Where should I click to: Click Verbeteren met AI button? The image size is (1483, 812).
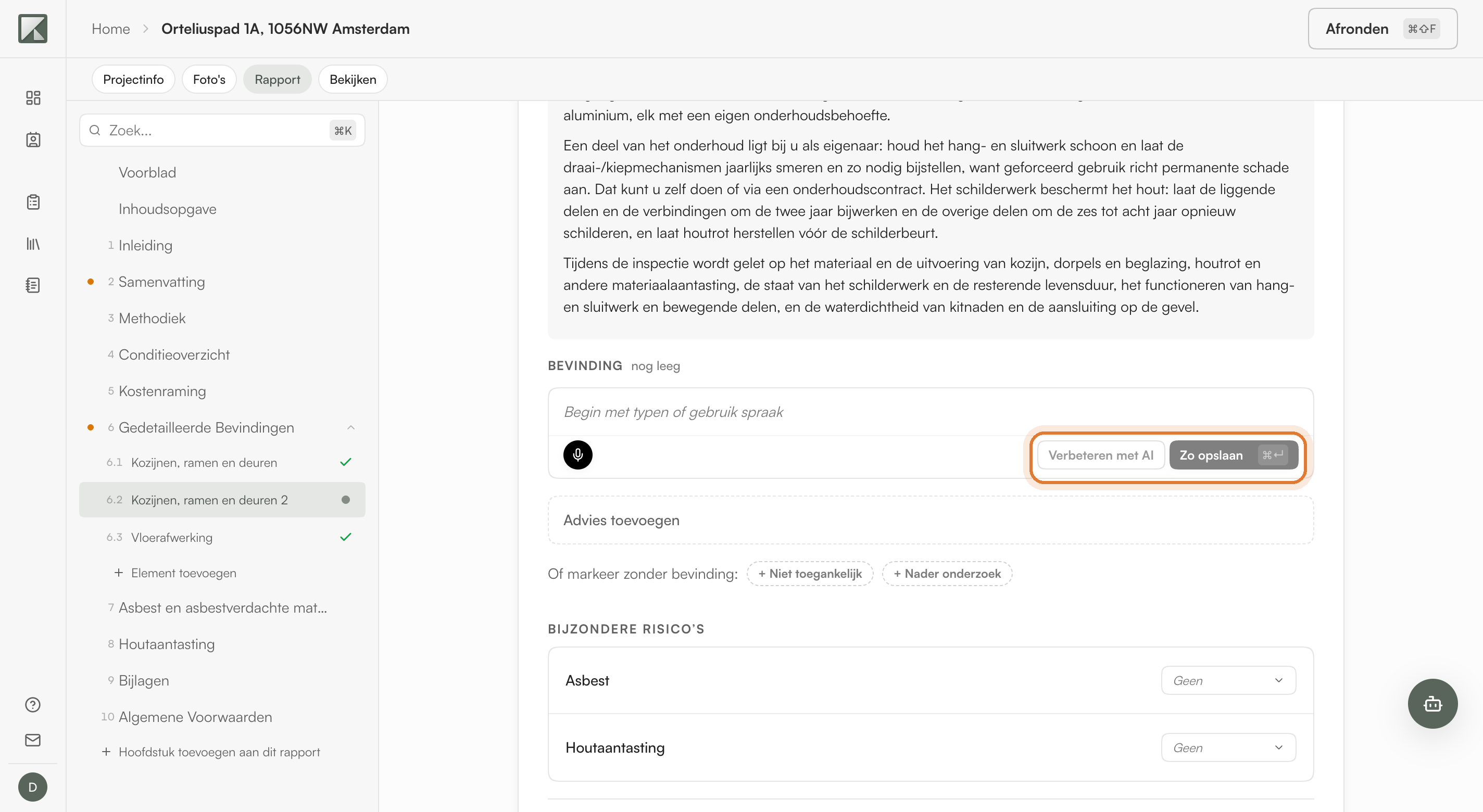[1101, 455]
